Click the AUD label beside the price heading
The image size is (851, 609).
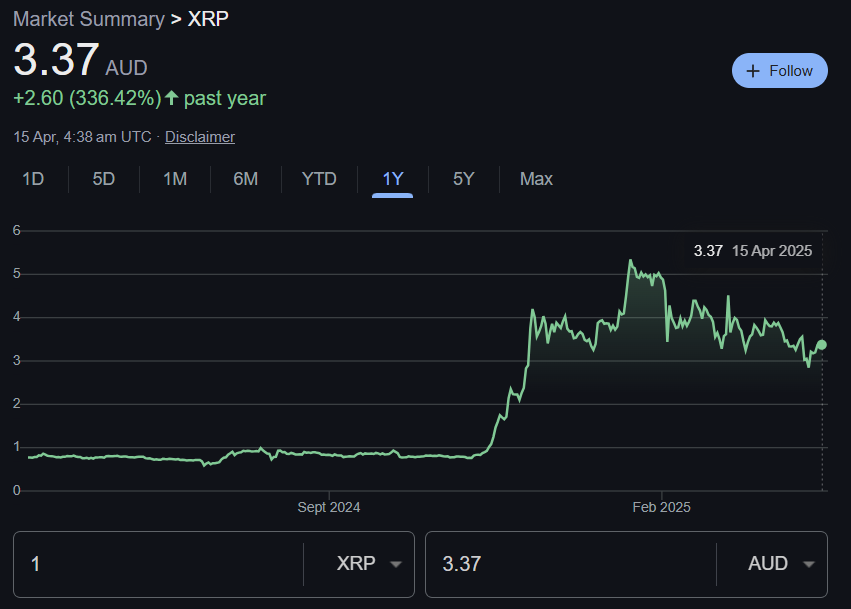(126, 68)
